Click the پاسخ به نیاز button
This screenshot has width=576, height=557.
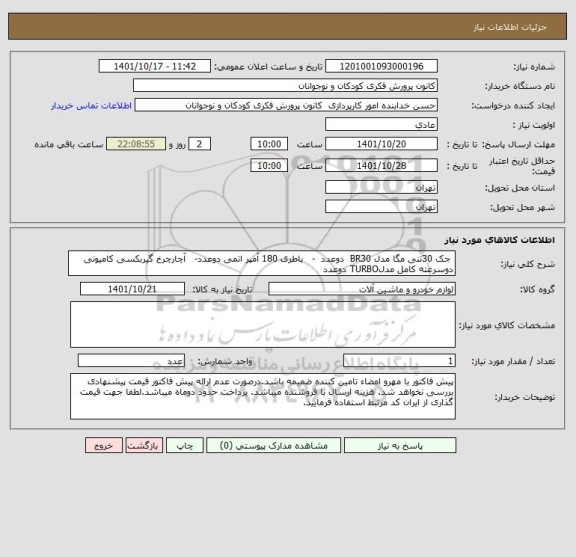(400, 445)
